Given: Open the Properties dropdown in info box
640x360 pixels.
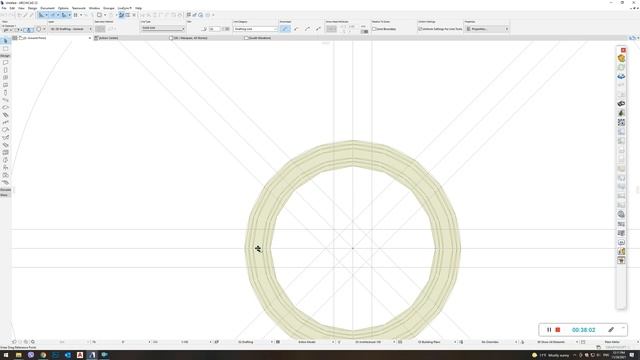Looking at the screenshot, I should (487, 29).
